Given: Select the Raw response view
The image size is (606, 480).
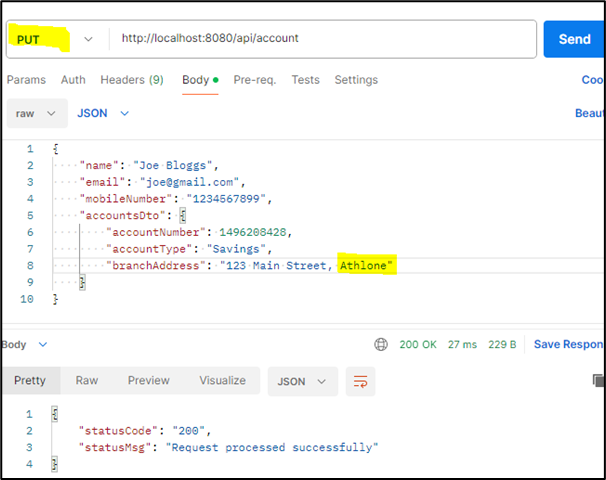Looking at the screenshot, I should coord(87,381).
